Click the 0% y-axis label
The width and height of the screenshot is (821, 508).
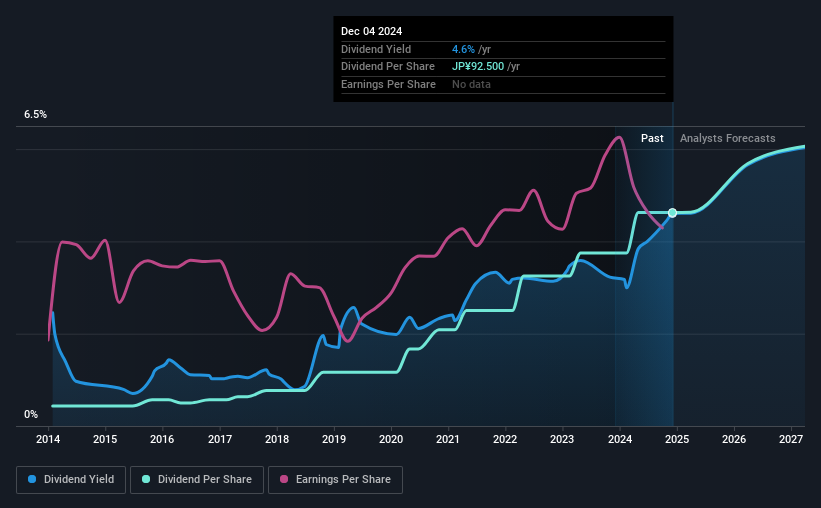click(31, 414)
